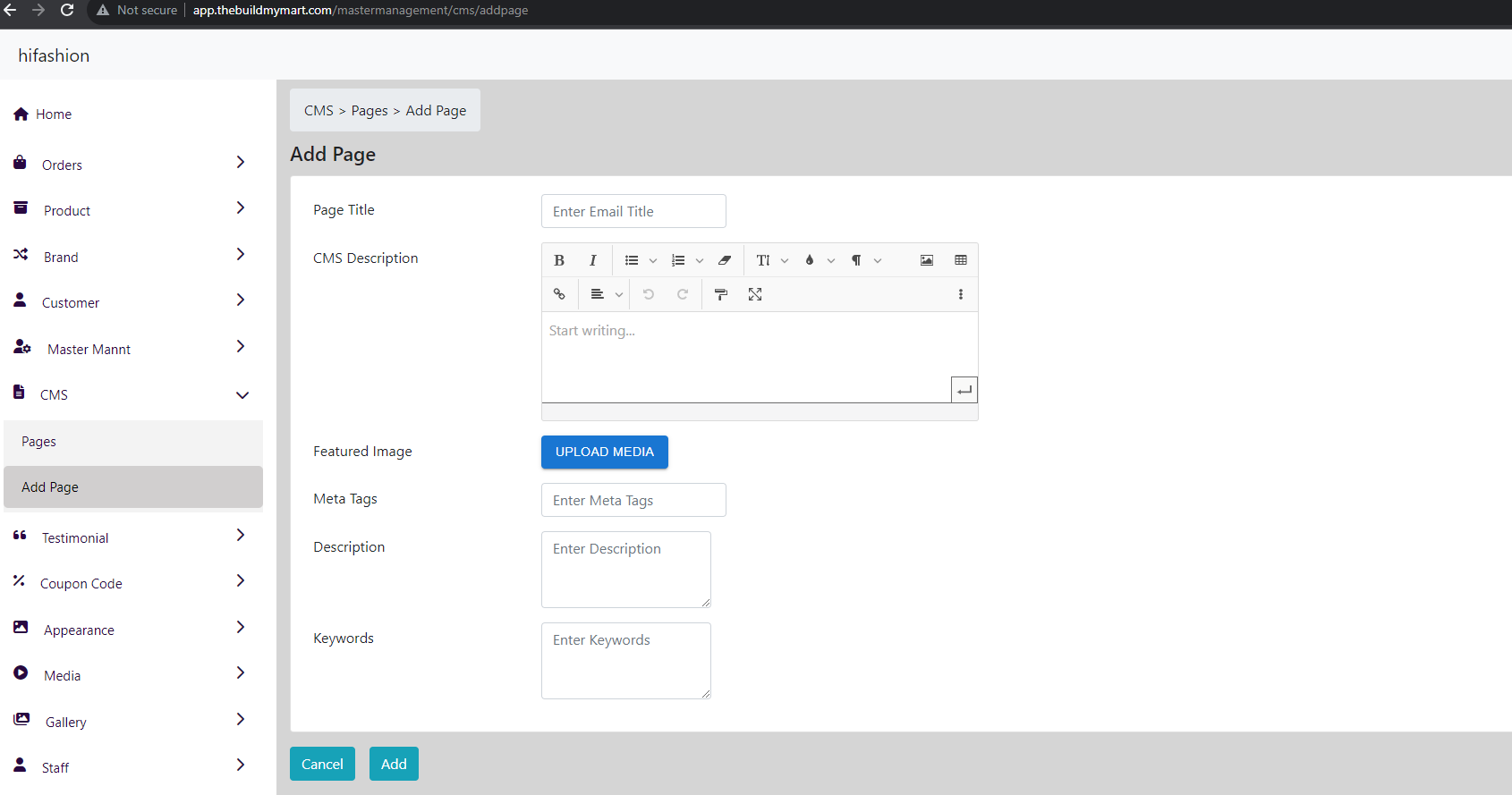1512x795 pixels.
Task: Follow the CMS breadcrumb link
Action: tap(319, 110)
